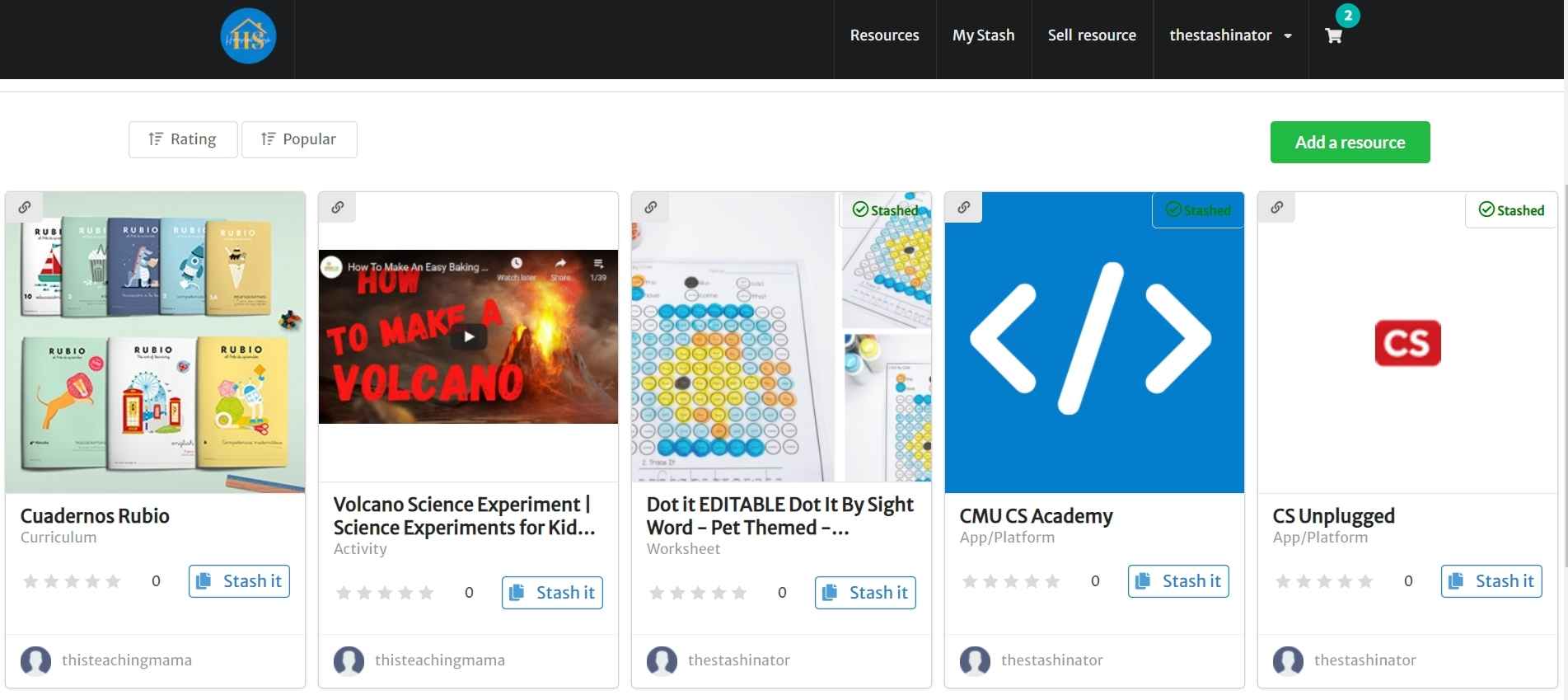Open Dot it EDITABLE Dot It By Sight title

click(x=779, y=516)
